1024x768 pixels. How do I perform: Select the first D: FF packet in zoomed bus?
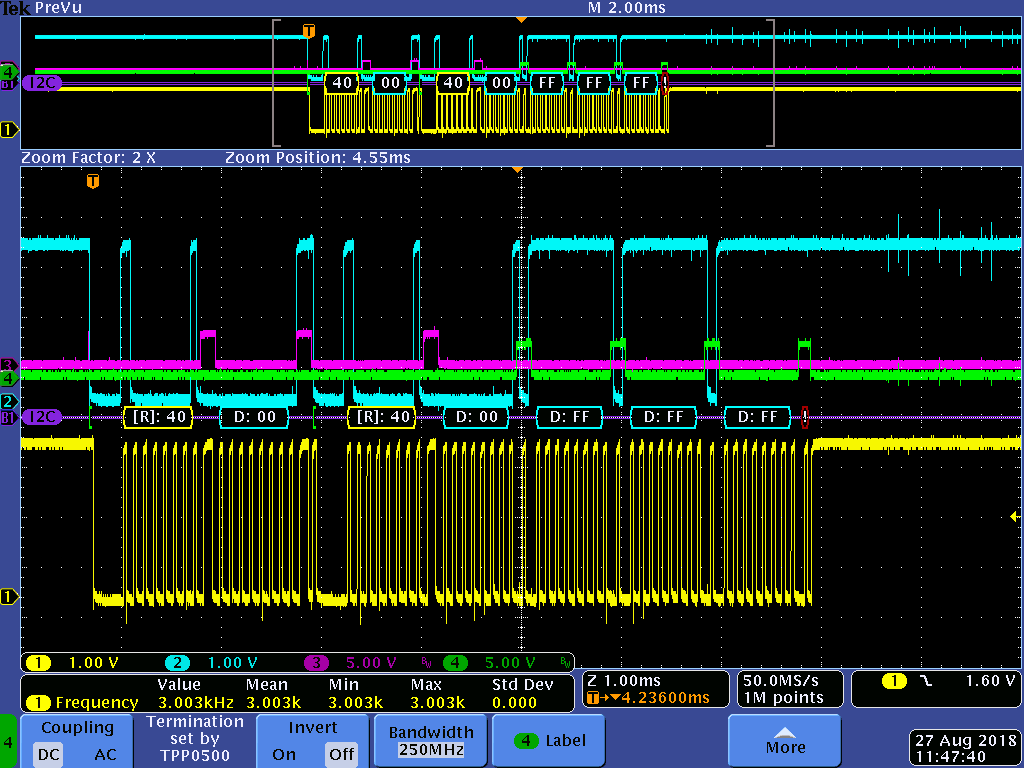[569, 417]
